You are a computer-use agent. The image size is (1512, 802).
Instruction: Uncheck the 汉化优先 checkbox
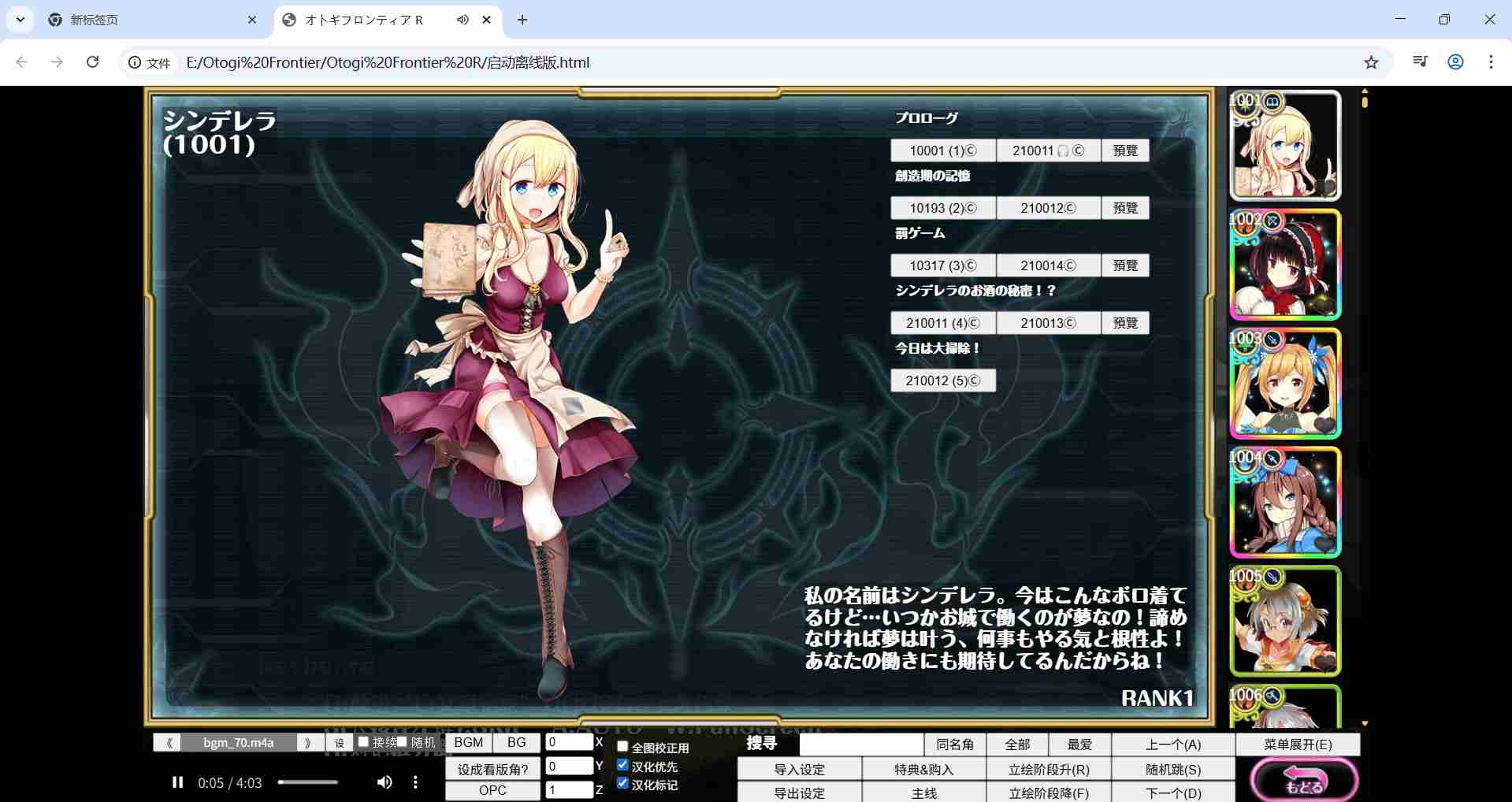(x=622, y=765)
